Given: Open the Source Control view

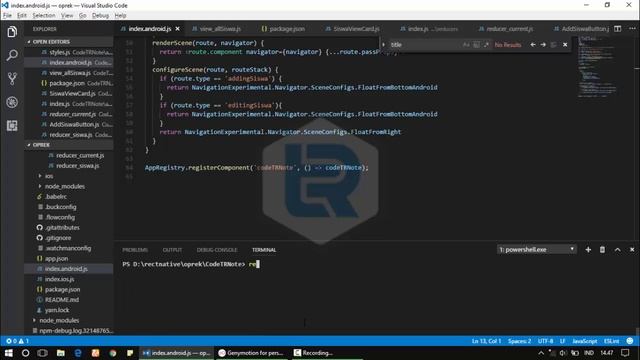Looking at the screenshot, I should [12, 79].
